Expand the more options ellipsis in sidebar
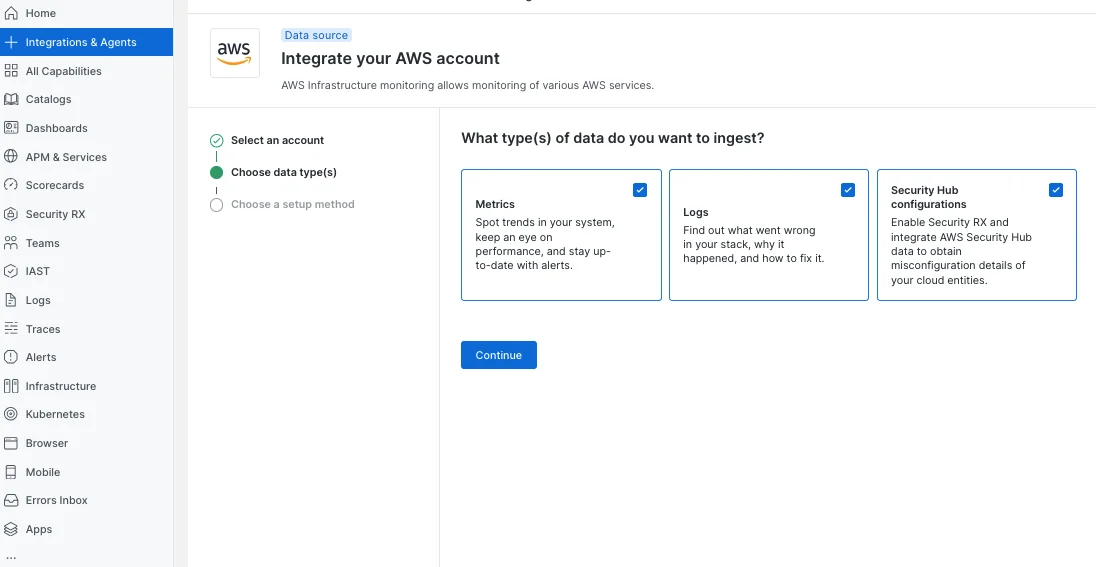1096x567 pixels. click(11, 556)
